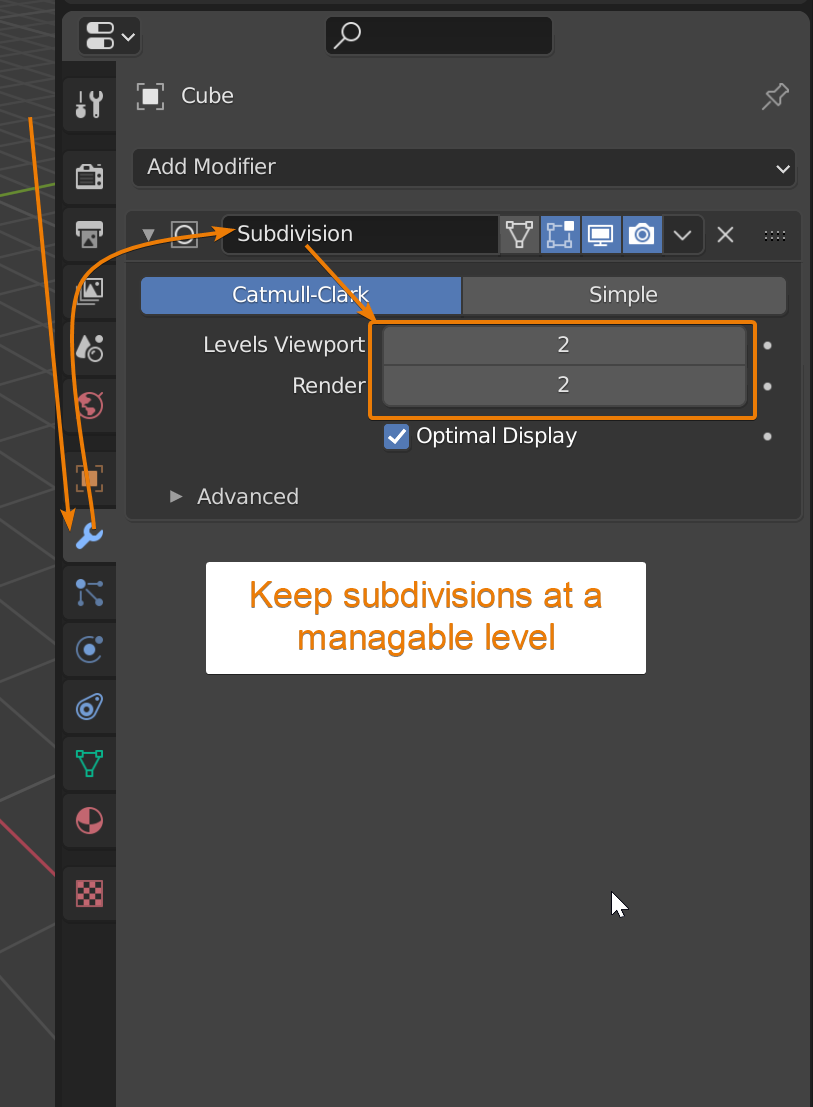Collapse the Subdivision modifier panel

click(149, 235)
